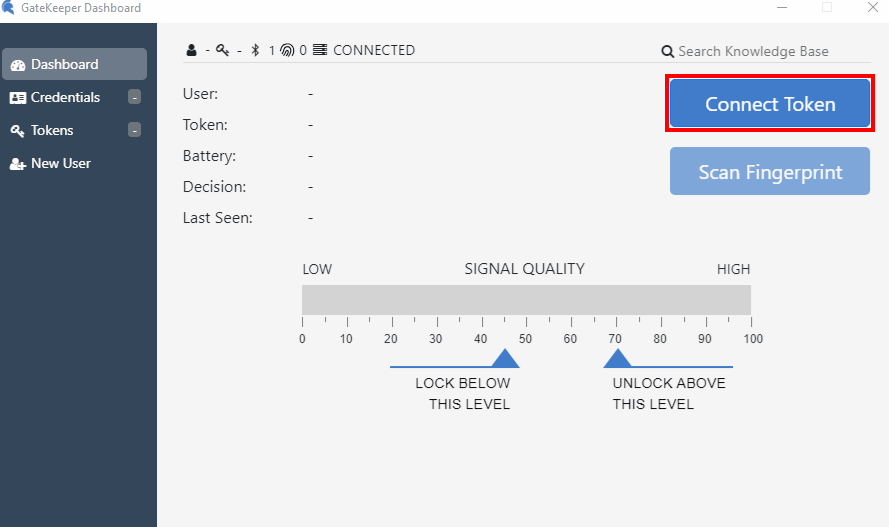This screenshot has width=889, height=527.
Task: Click the search magnifier icon
Action: point(667,52)
